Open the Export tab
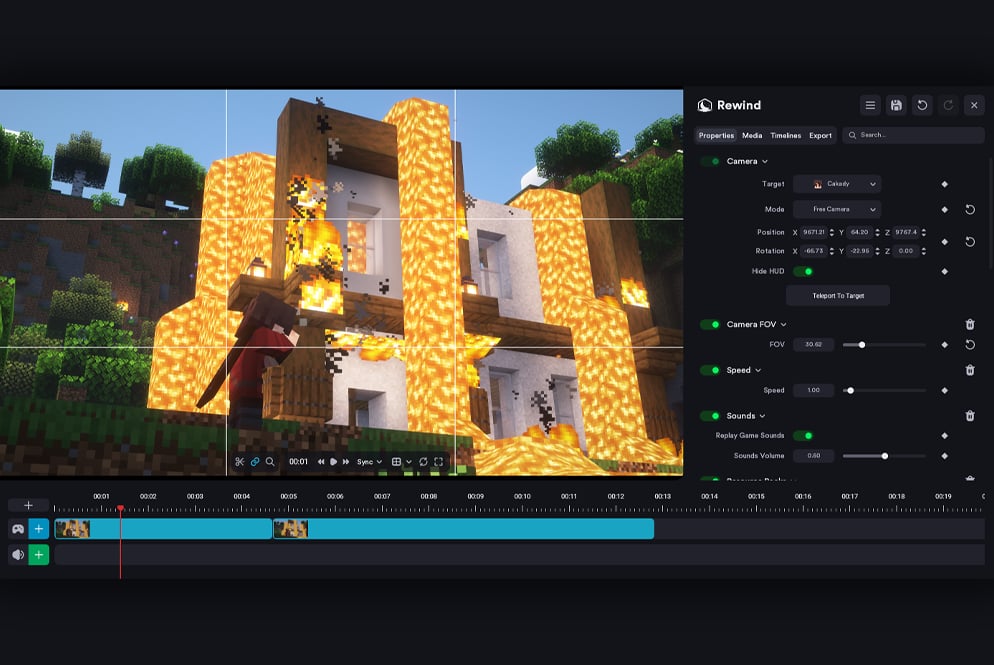This screenshot has width=994, height=665. coord(820,135)
